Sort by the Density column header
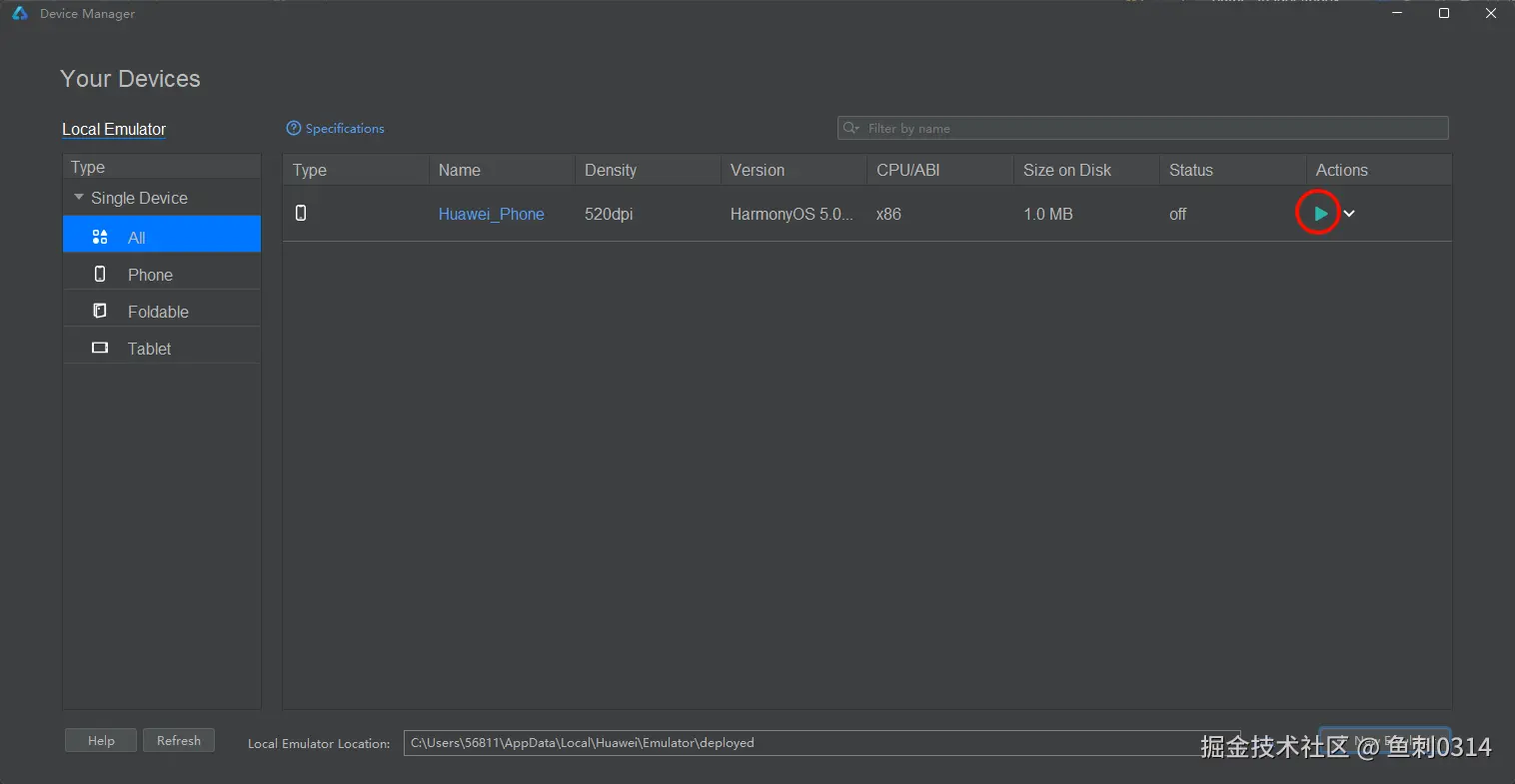The width and height of the screenshot is (1515, 784). [648, 170]
